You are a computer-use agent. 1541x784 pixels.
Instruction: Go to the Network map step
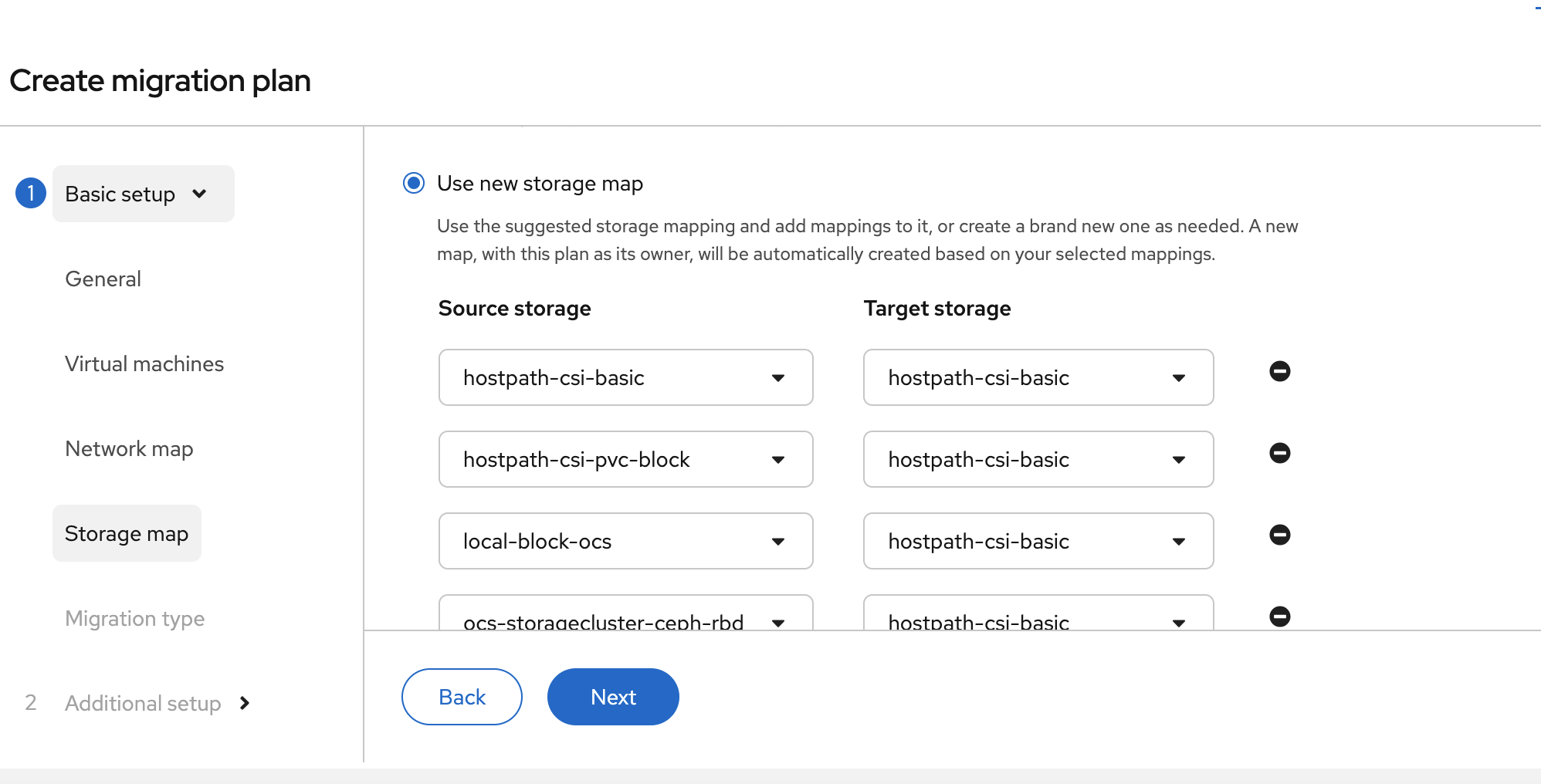(x=129, y=449)
